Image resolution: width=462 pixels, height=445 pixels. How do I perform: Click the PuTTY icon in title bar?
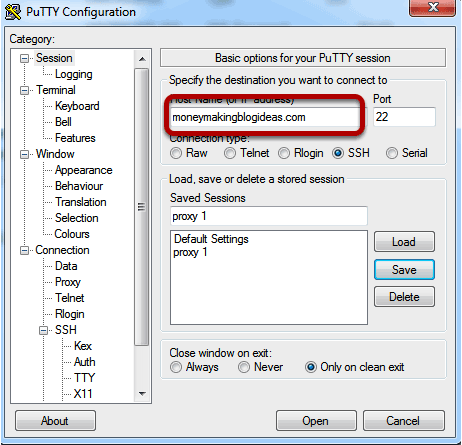click(x=13, y=12)
